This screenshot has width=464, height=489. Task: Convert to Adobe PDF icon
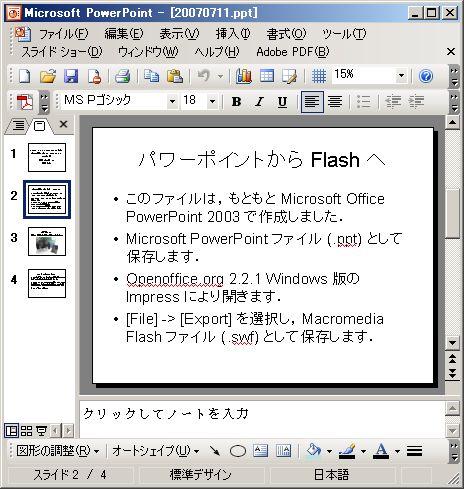pyautogui.click(x=25, y=102)
